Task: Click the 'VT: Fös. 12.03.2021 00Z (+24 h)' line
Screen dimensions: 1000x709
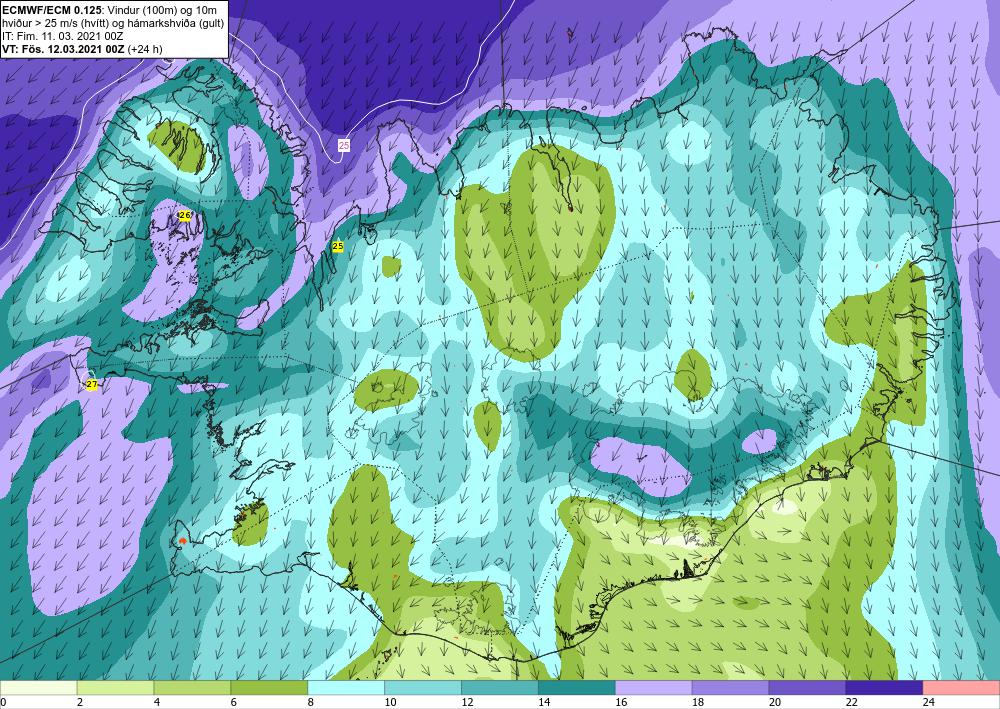Action: [x=82, y=49]
